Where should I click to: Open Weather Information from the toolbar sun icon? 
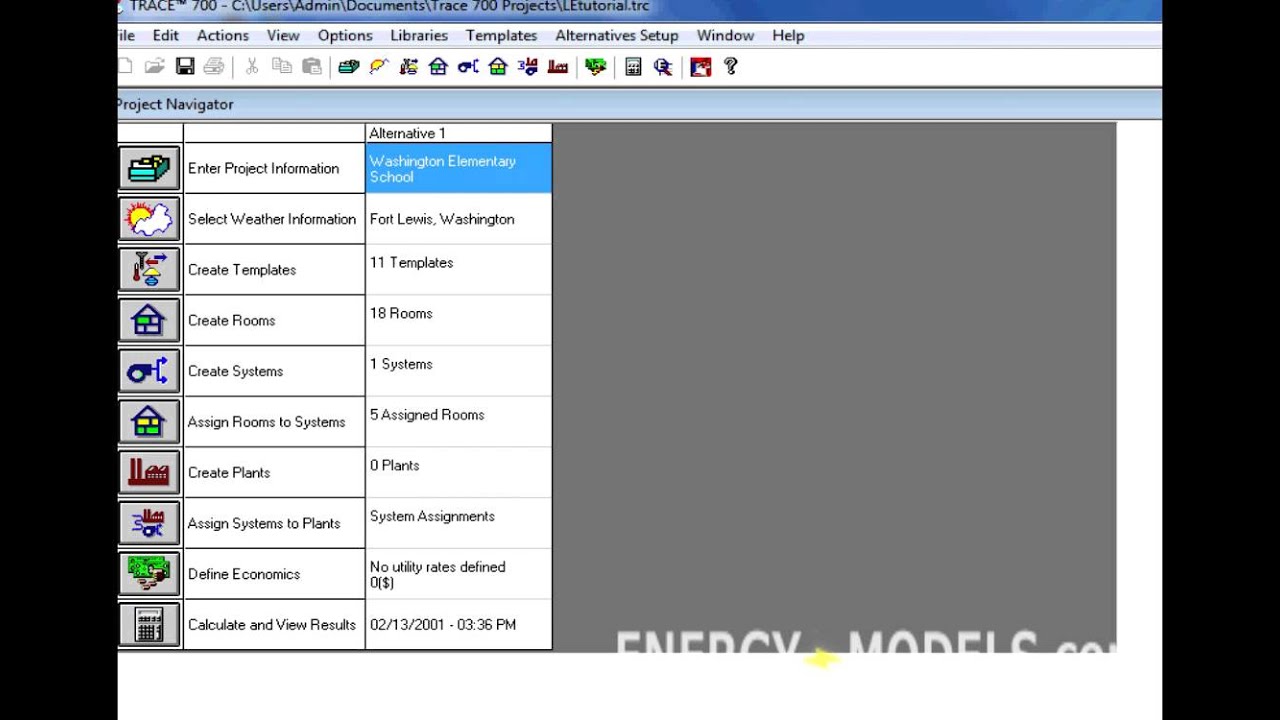click(x=378, y=67)
